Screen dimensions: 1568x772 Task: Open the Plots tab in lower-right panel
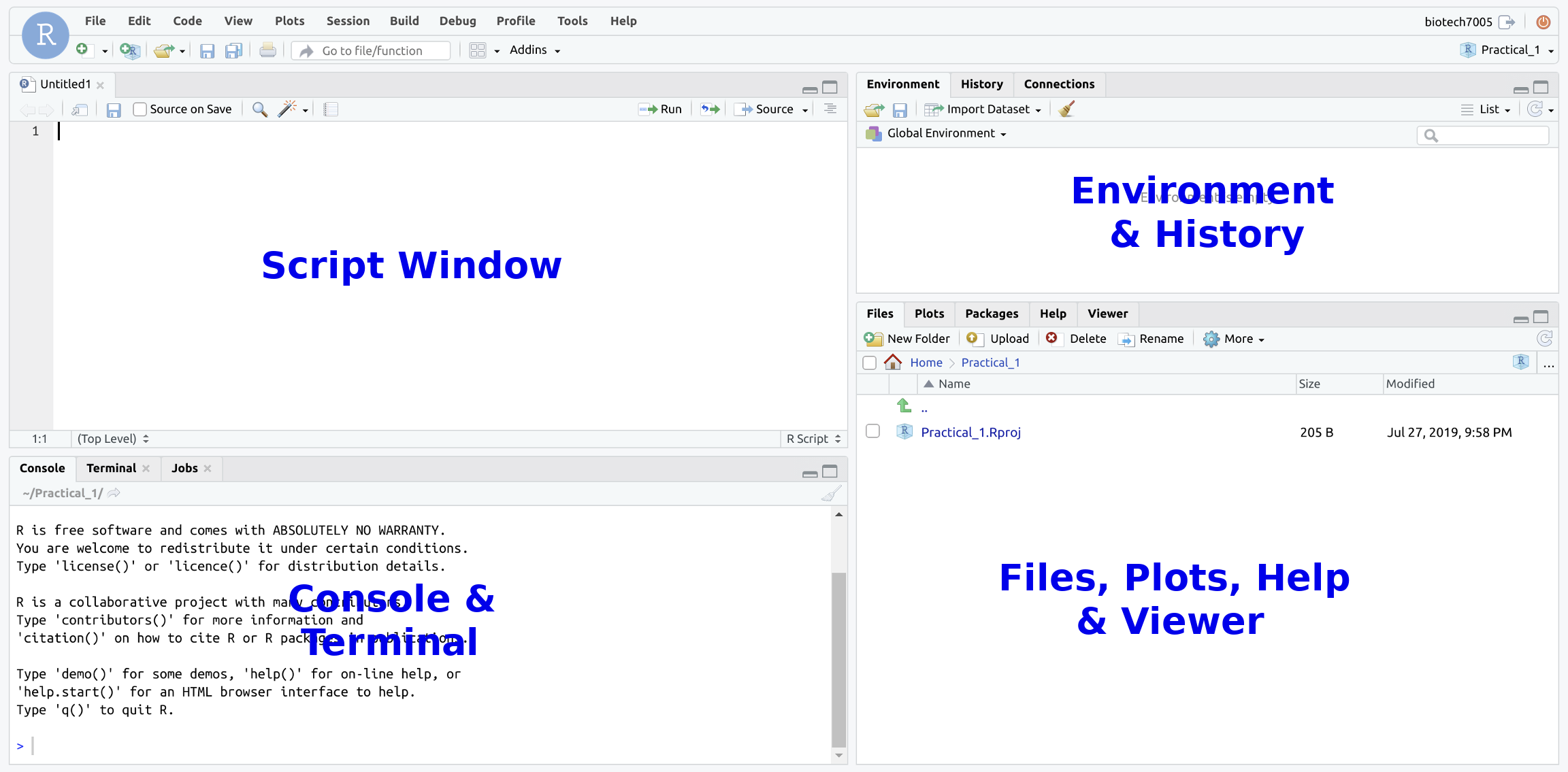click(928, 314)
